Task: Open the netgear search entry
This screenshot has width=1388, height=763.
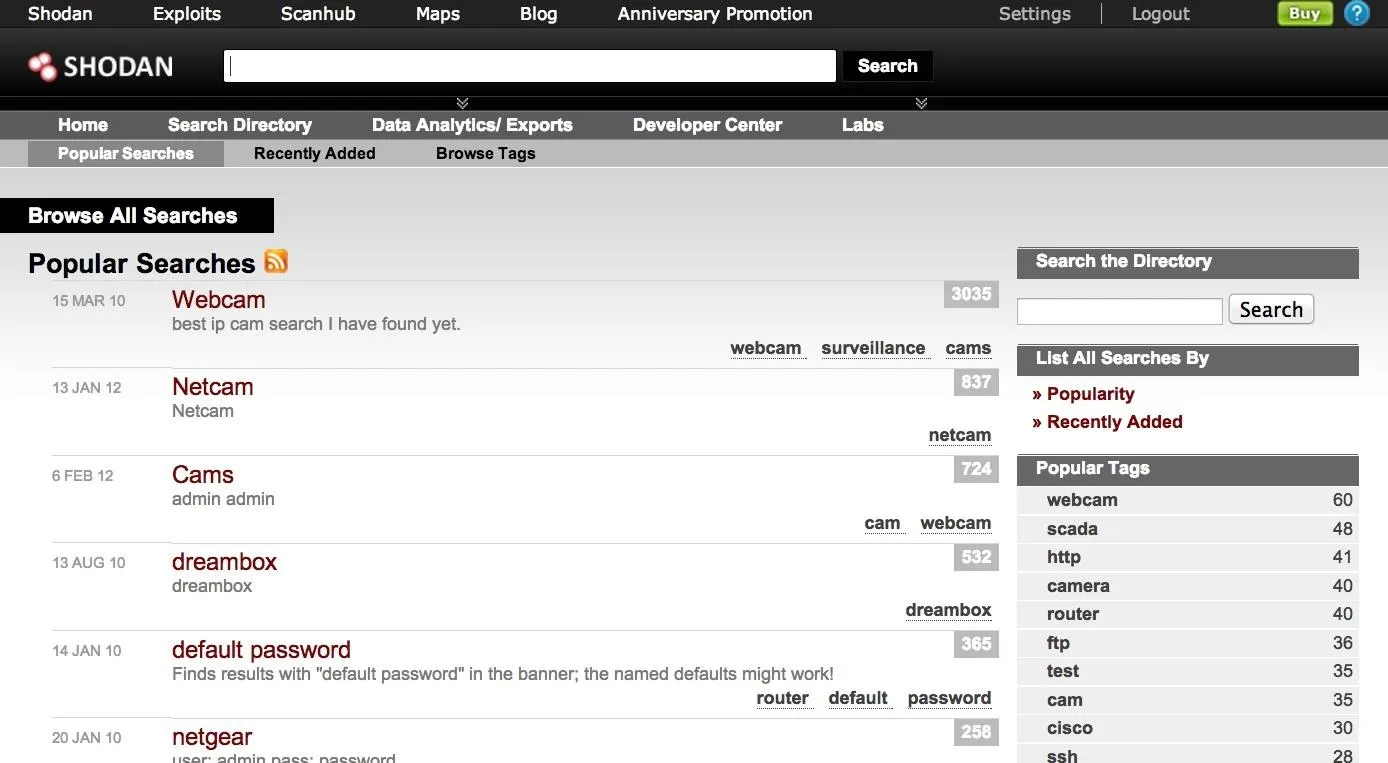Action: click(212, 737)
